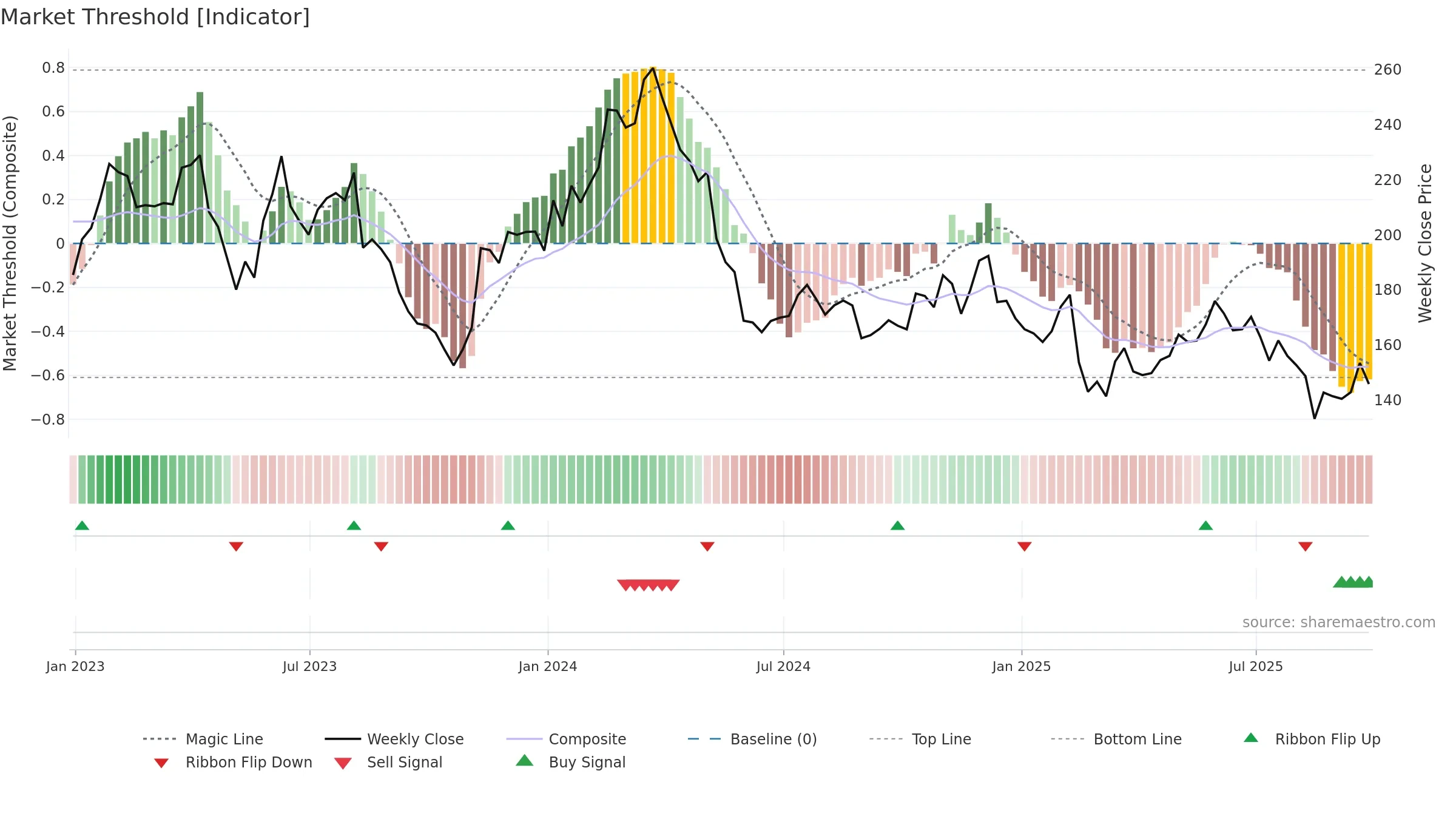The image size is (1456, 819).
Task: Click the −0.8 left axis tick
Action: pyautogui.click(x=47, y=419)
